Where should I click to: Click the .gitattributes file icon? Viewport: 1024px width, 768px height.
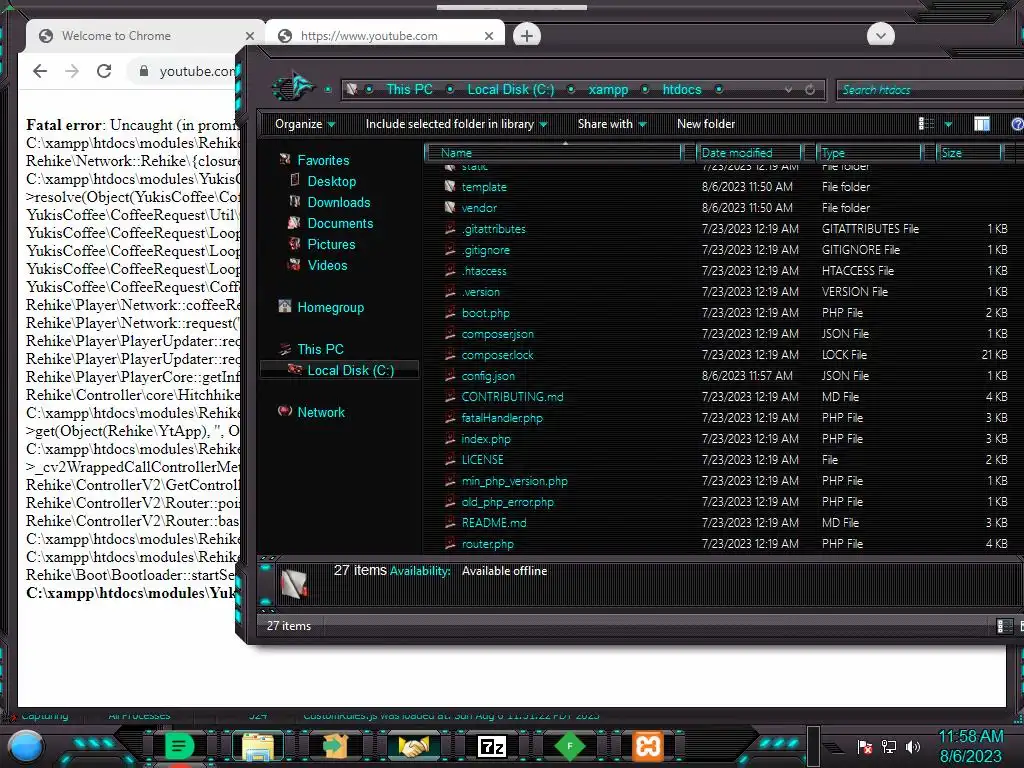coord(450,229)
